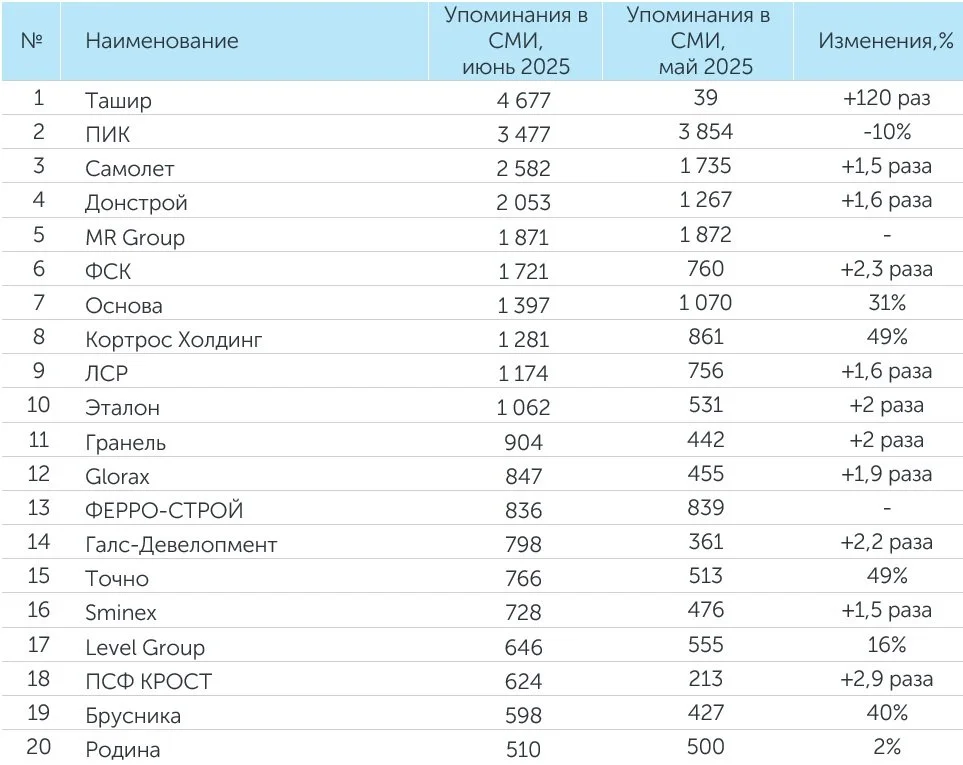Click the ПСФ КРОСТ row name

pos(149,682)
